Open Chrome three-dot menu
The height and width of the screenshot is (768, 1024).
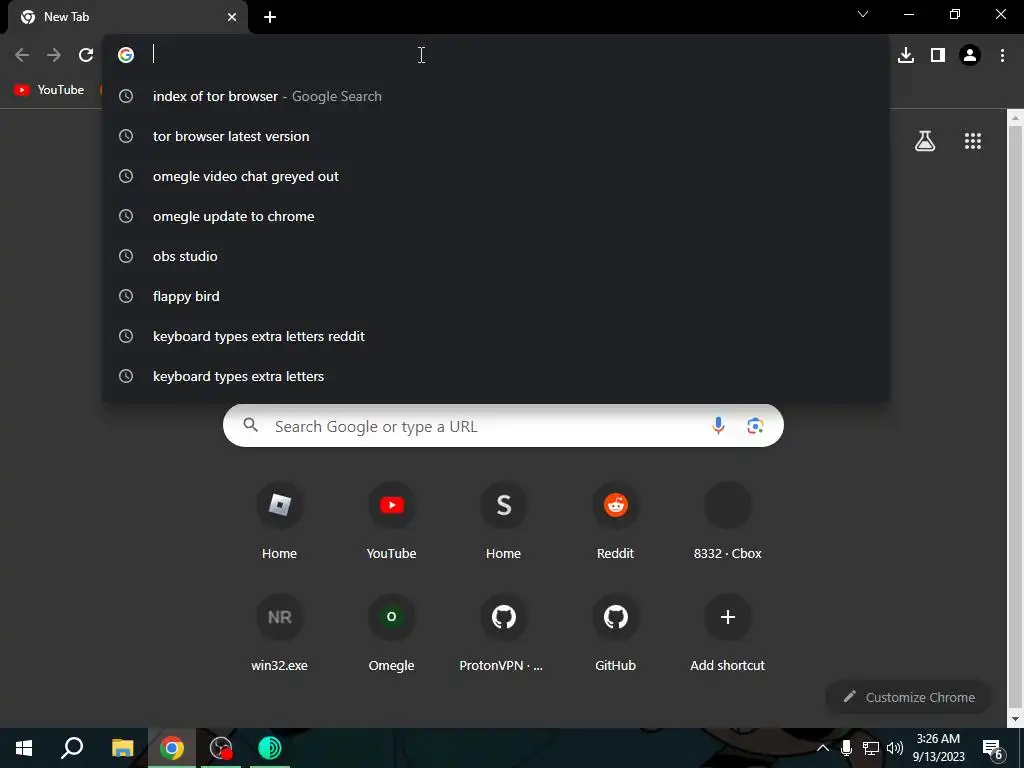1002,55
